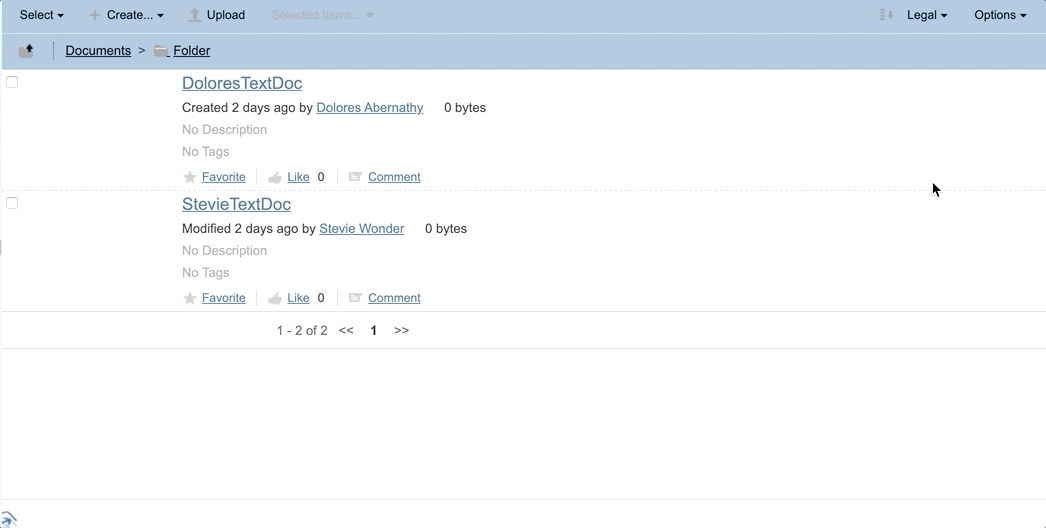Screen dimensions: 1046x528
Task: Go to next page with >> arrow
Action: (x=401, y=330)
